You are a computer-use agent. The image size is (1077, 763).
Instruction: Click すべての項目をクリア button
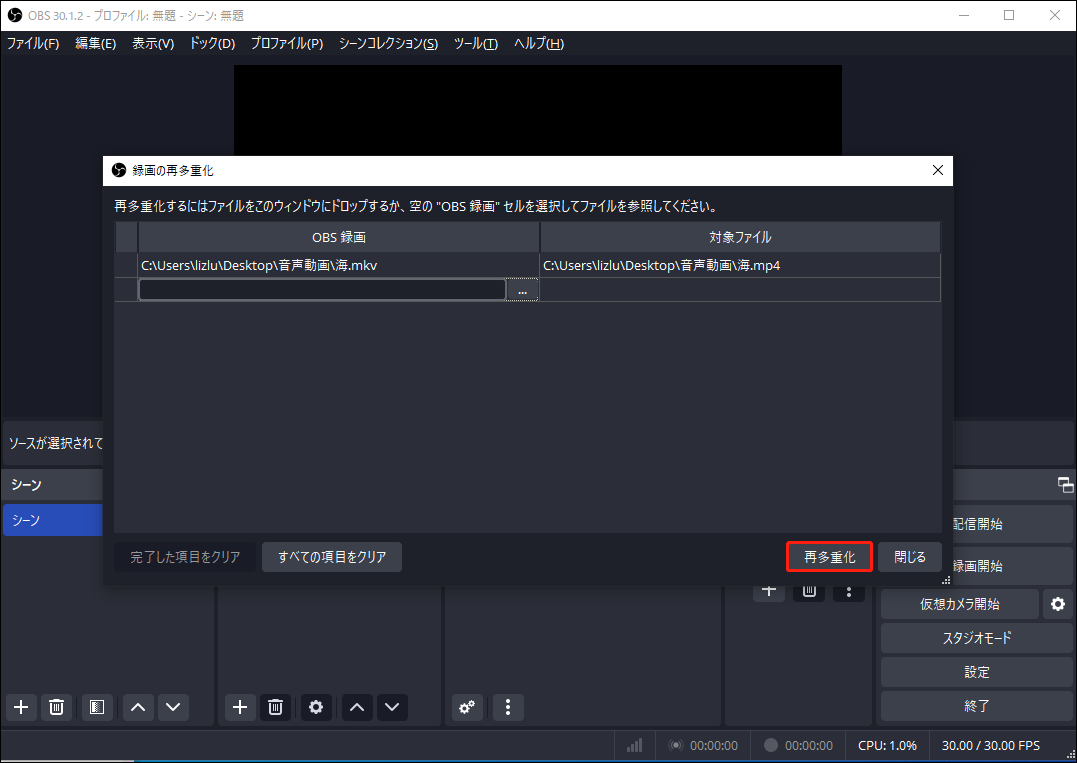(332, 557)
